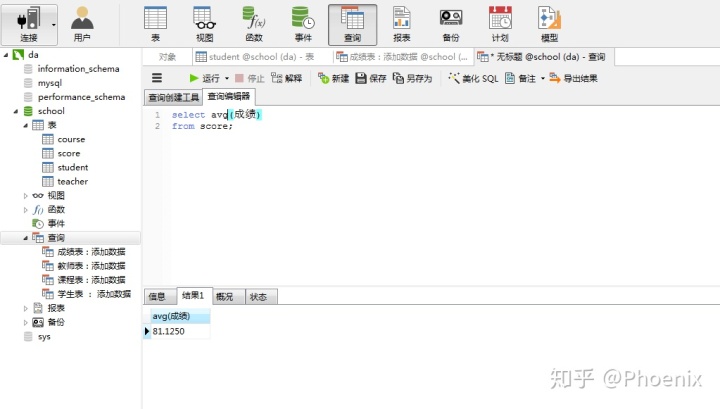Run the query with 运行 button
Viewport: 720px width, 409px height.
[x=204, y=78]
